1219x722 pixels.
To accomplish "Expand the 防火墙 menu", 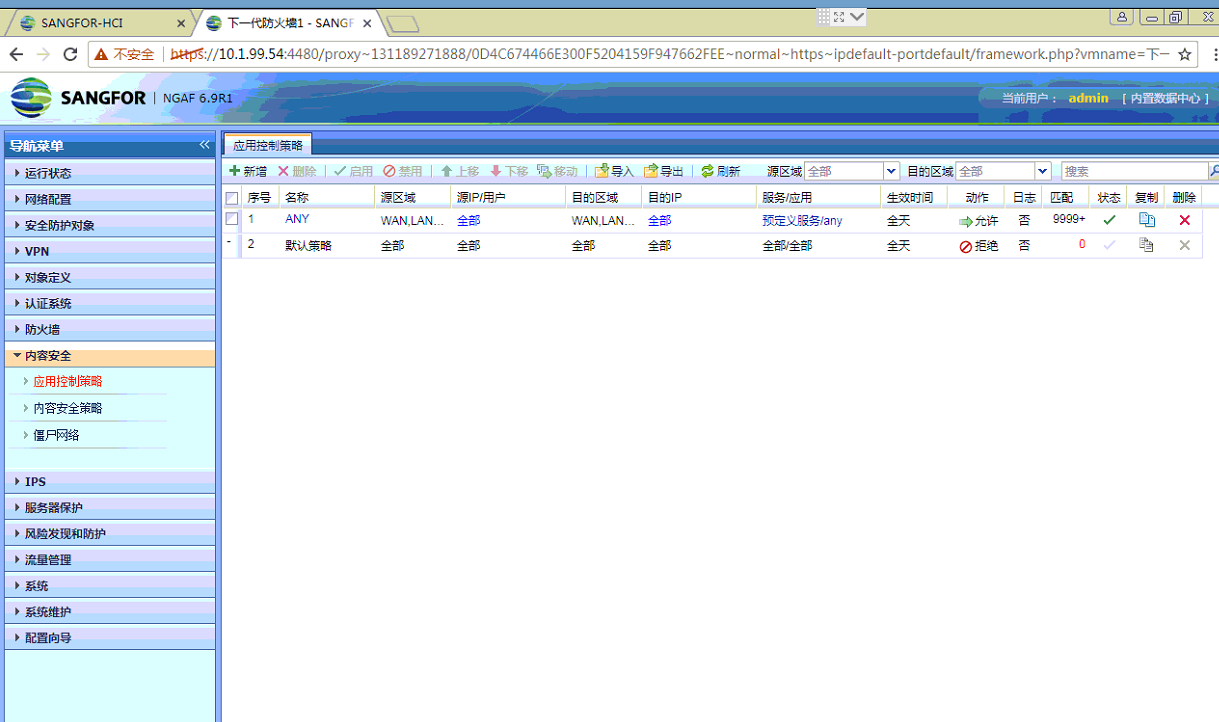I will click(x=110, y=328).
